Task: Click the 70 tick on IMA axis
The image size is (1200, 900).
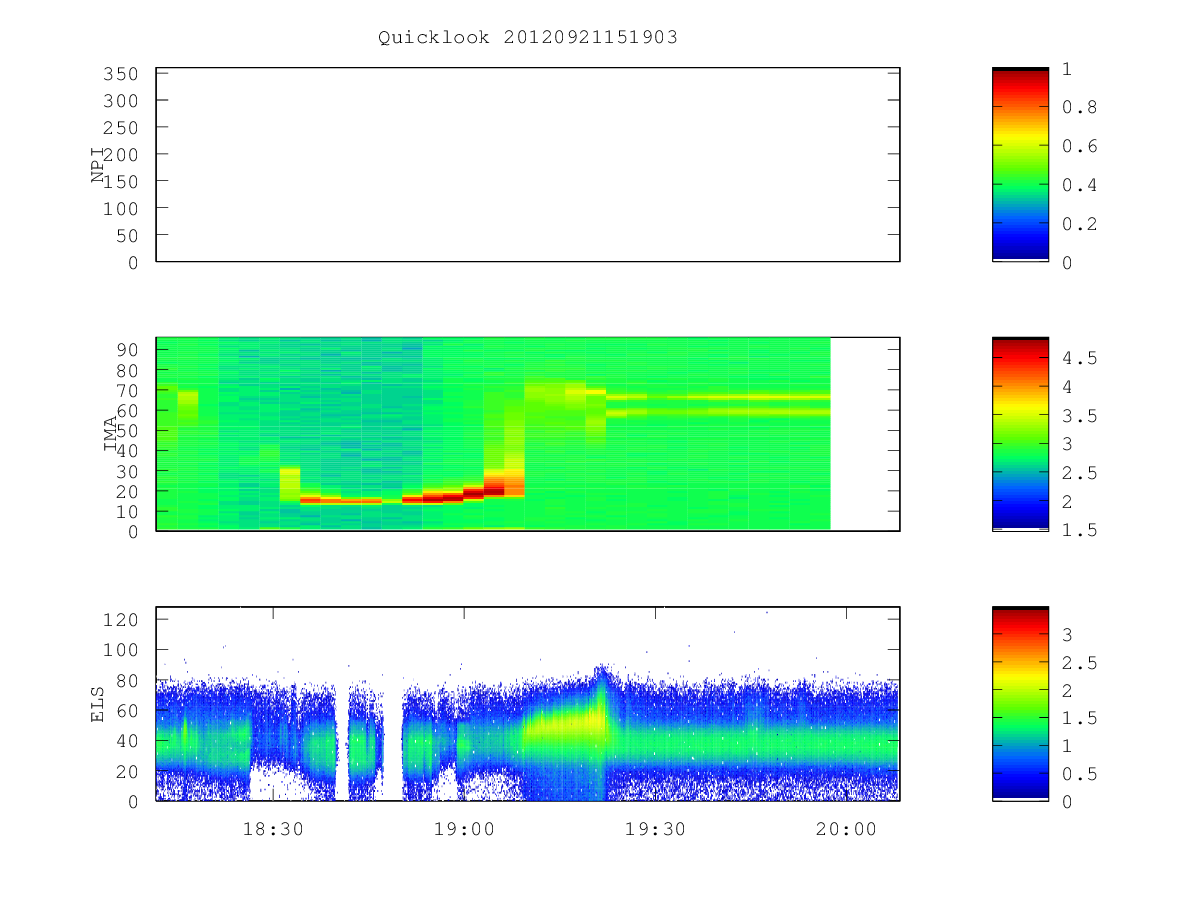Action: point(127,390)
